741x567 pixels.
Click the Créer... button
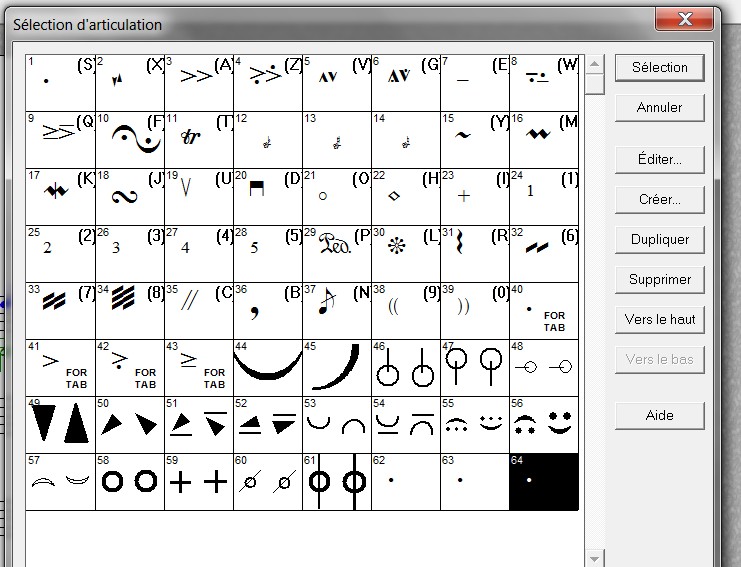click(659, 199)
